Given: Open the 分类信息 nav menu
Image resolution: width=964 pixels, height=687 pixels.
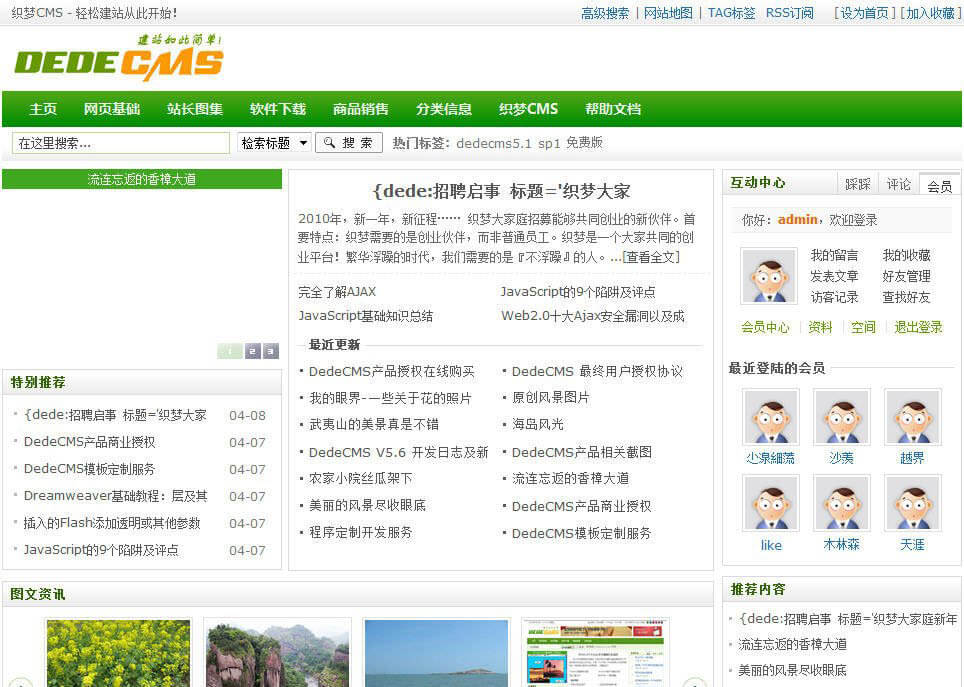Looking at the screenshot, I should coord(444,109).
